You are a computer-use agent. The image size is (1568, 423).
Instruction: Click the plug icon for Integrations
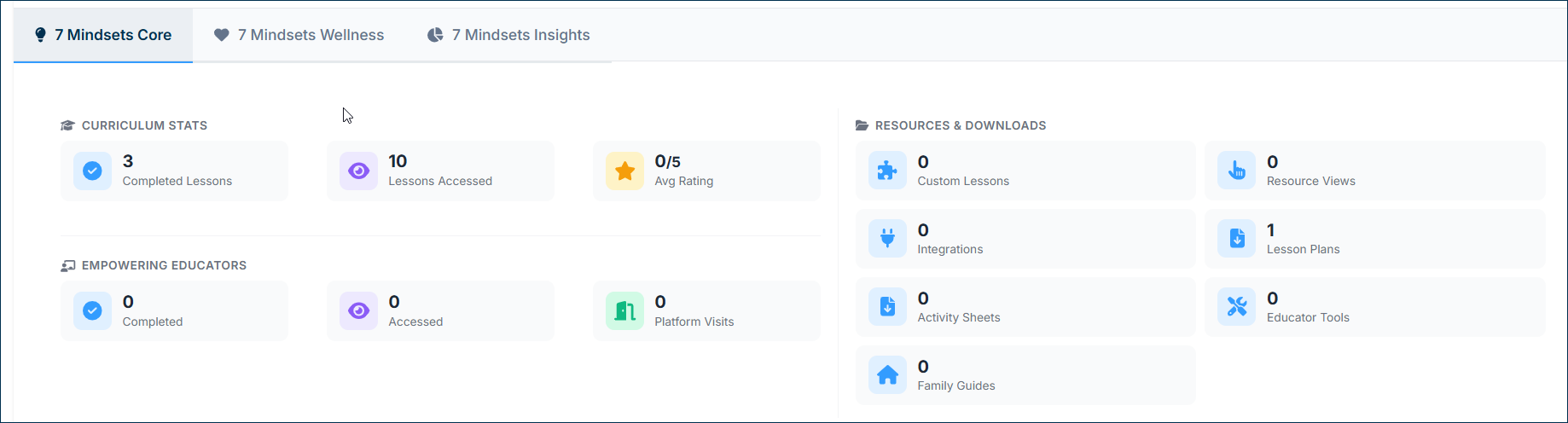[887, 239]
